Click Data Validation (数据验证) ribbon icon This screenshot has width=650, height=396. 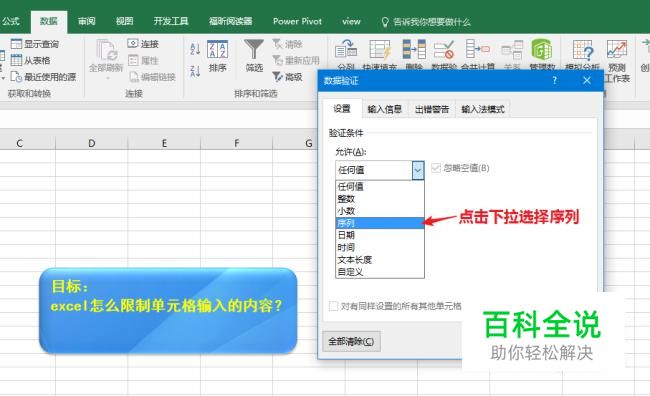pyautogui.click(x=444, y=49)
